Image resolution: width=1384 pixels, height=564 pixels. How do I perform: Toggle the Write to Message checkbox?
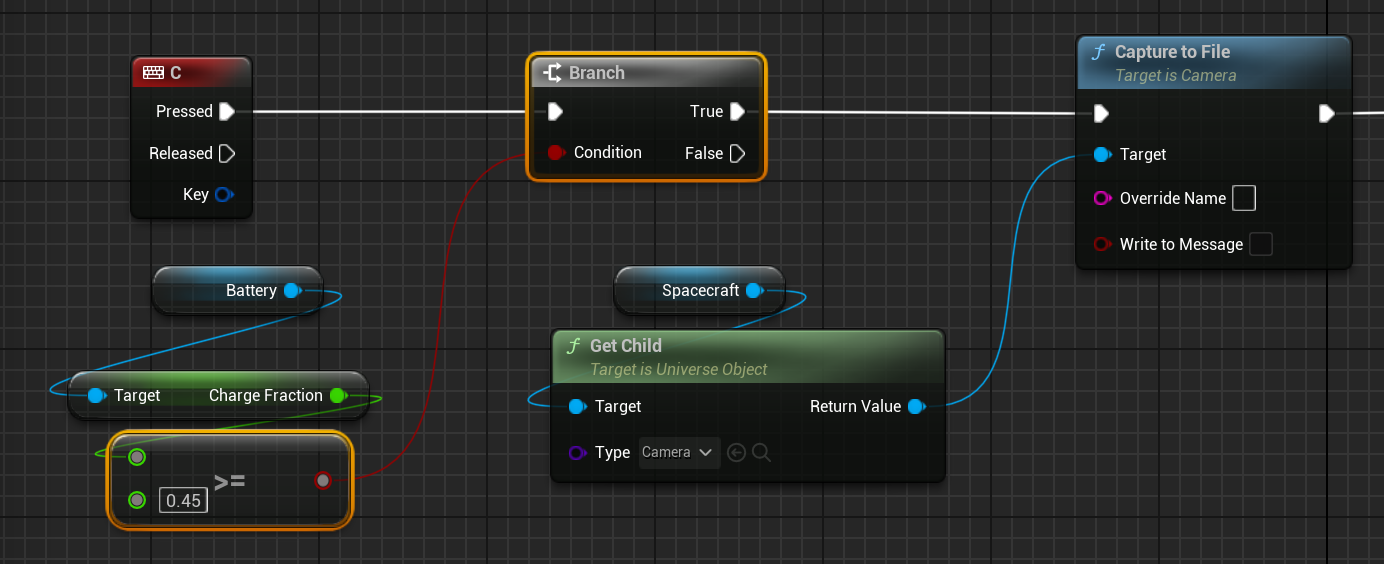(x=1261, y=244)
